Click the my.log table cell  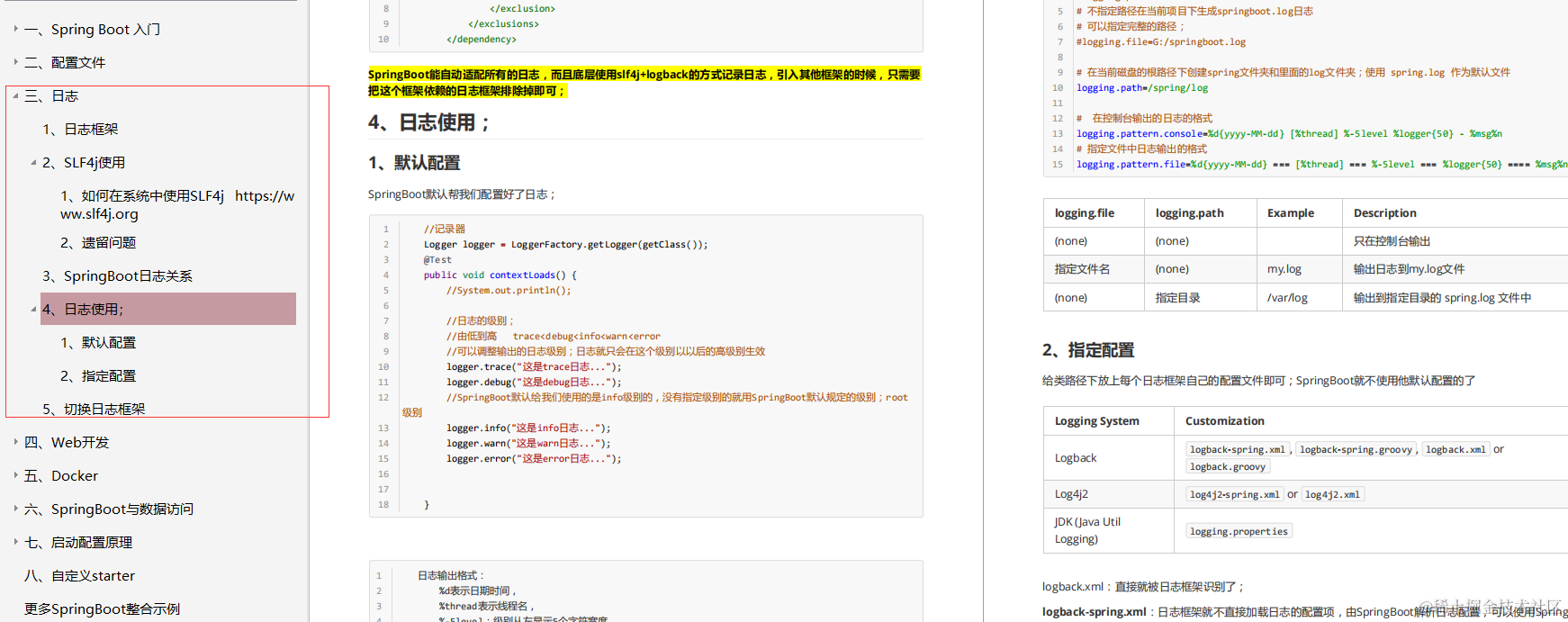[1284, 269]
